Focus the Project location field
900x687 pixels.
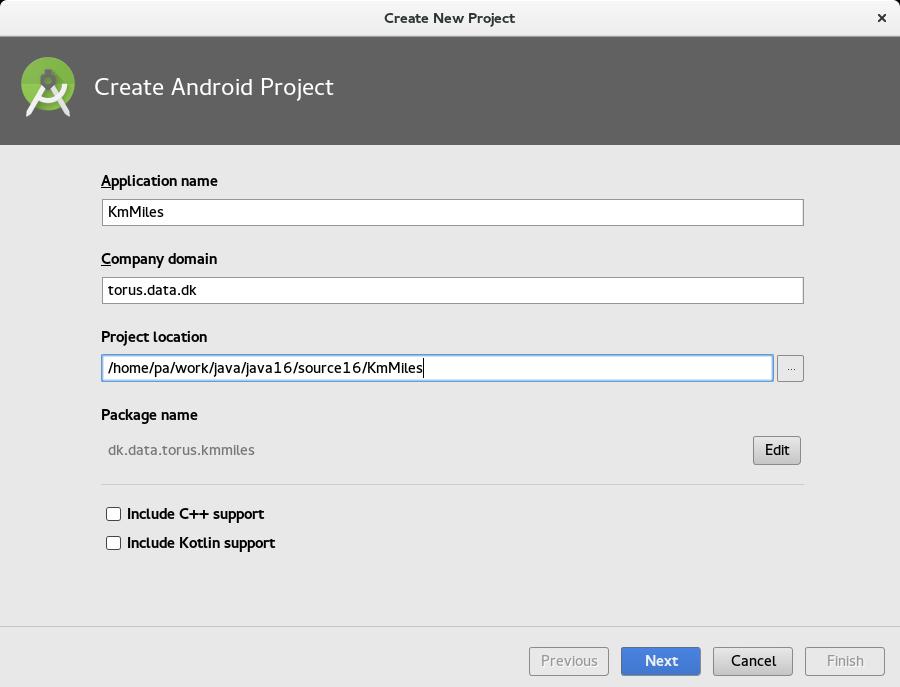[437, 368]
